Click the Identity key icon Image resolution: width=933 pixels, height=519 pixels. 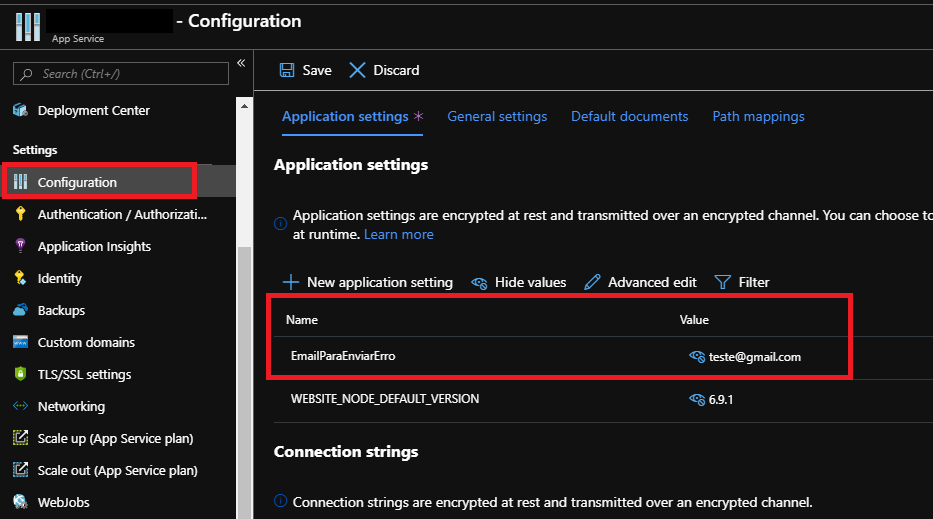tap(20, 278)
